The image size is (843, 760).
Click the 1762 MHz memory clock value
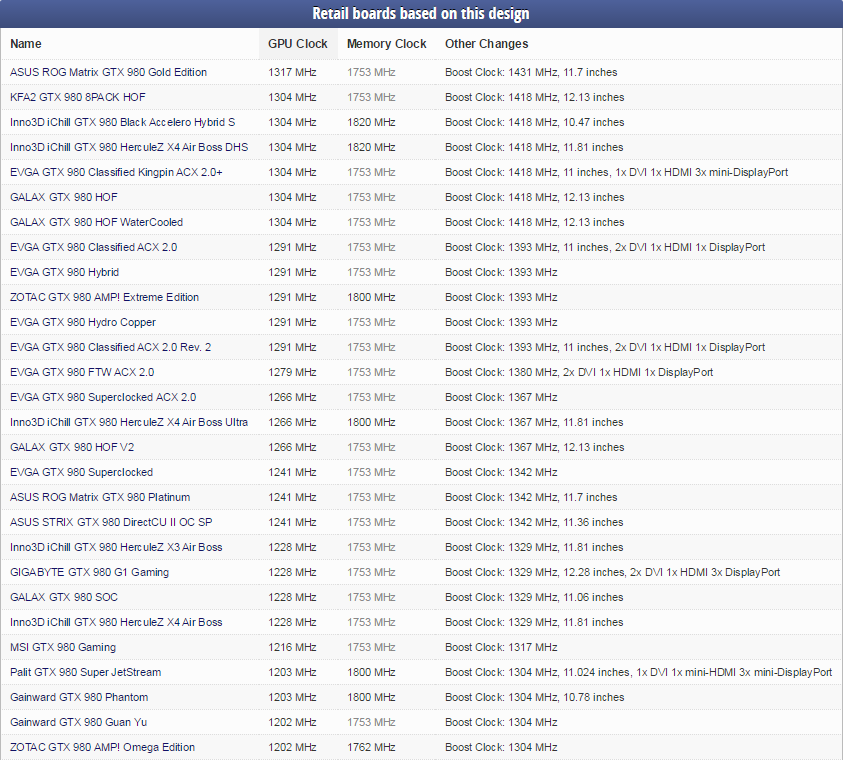tap(371, 747)
